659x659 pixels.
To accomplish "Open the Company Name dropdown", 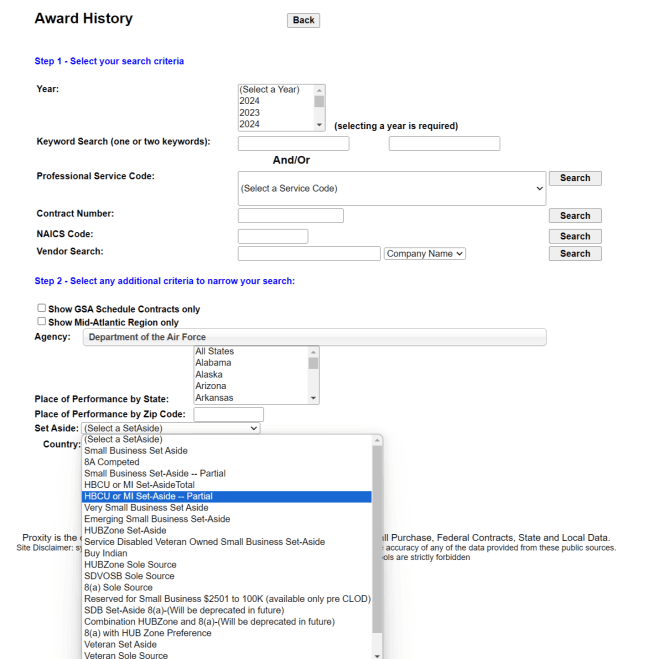I will coord(424,254).
